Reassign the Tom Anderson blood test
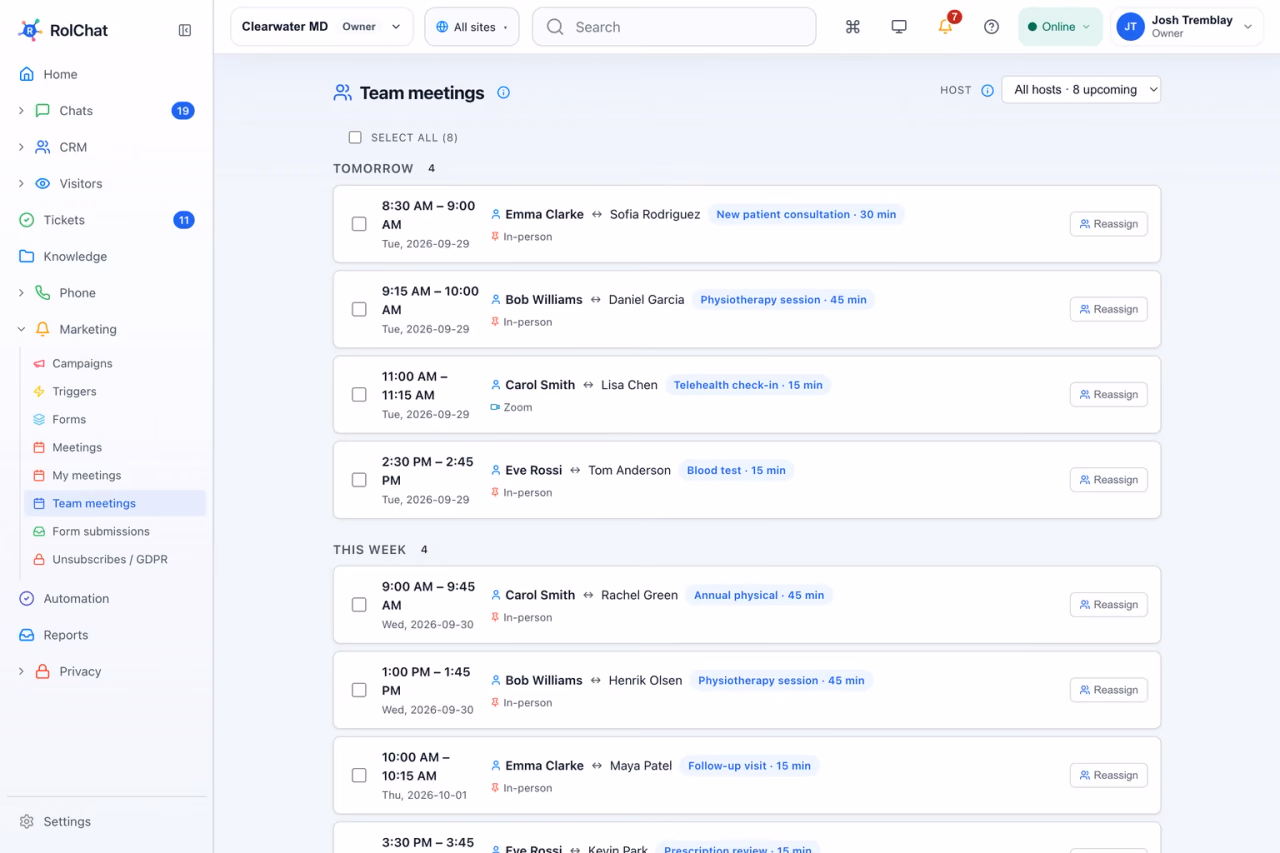The image size is (1280, 853). (1108, 480)
